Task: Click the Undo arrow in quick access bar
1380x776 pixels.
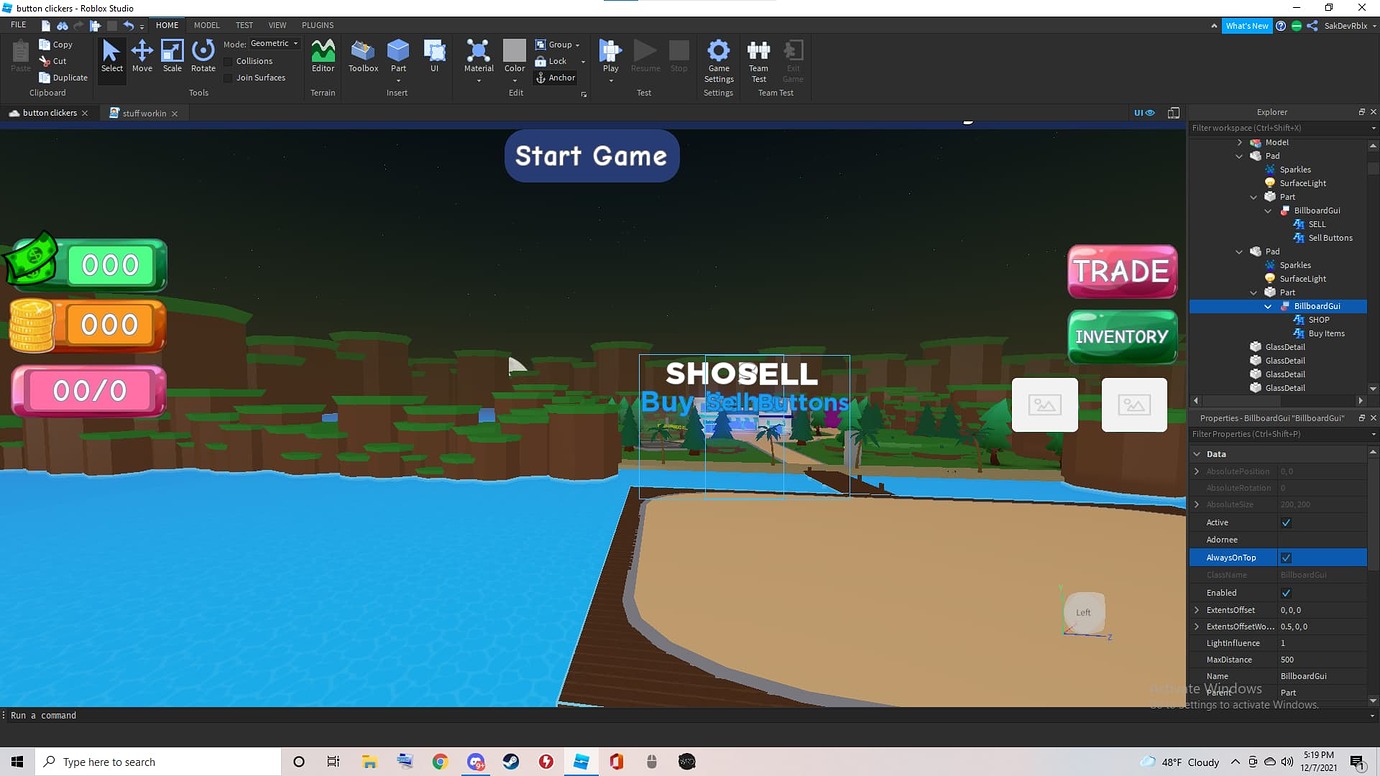Action: [129, 25]
